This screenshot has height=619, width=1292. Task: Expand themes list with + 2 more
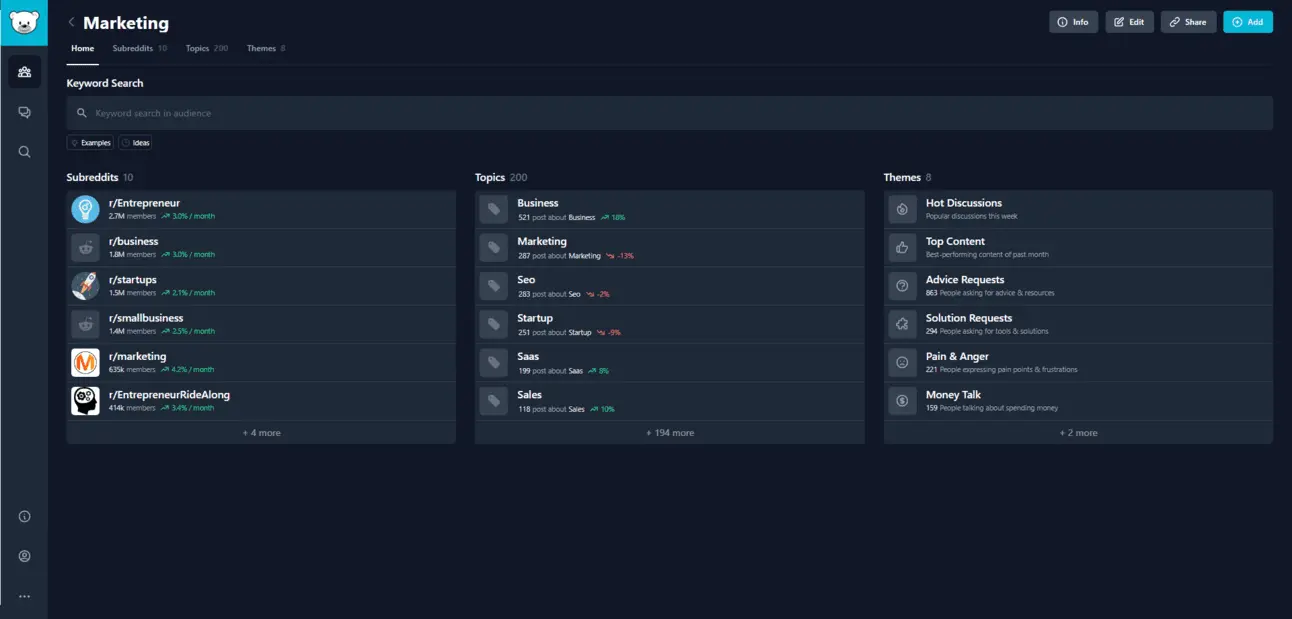click(1078, 433)
